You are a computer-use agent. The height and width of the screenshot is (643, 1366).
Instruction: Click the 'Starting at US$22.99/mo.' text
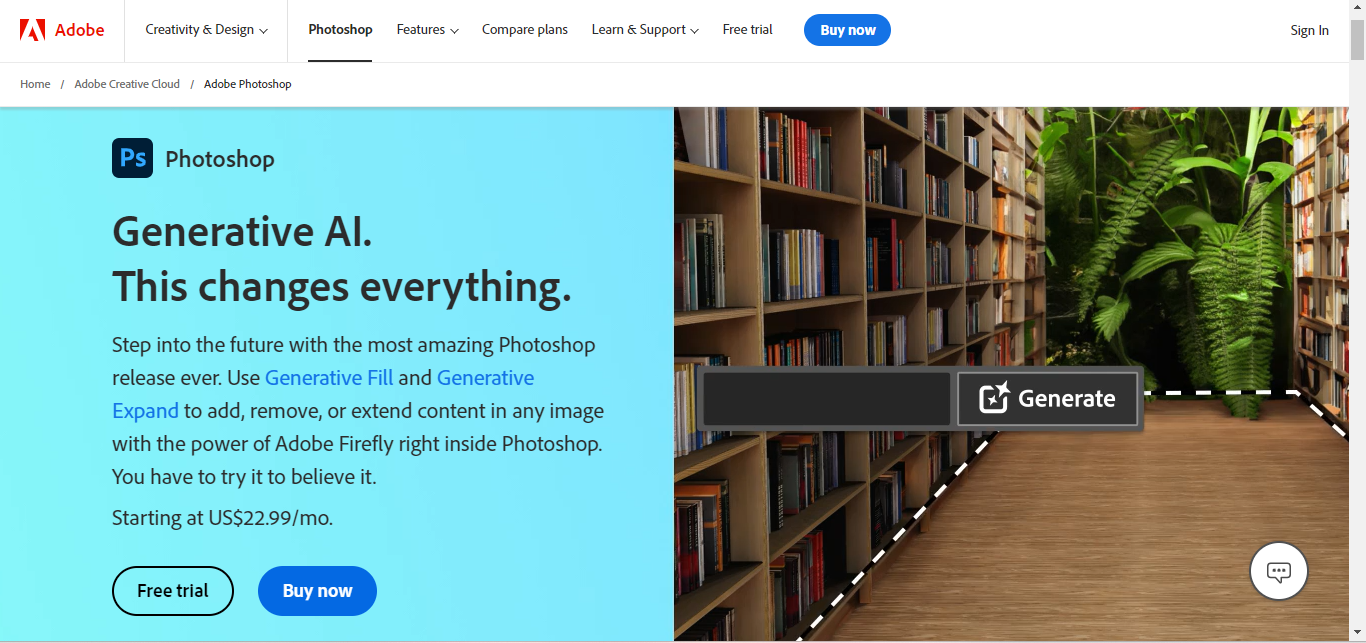222,518
